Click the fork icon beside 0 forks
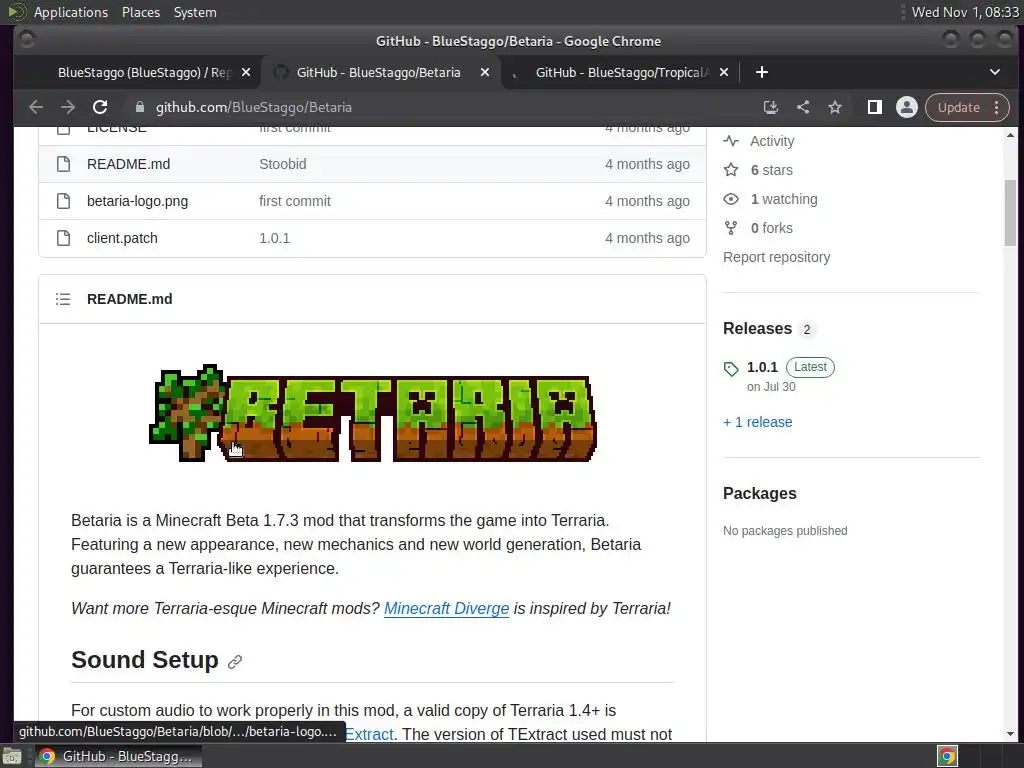The image size is (1024, 768). pyautogui.click(x=731, y=228)
